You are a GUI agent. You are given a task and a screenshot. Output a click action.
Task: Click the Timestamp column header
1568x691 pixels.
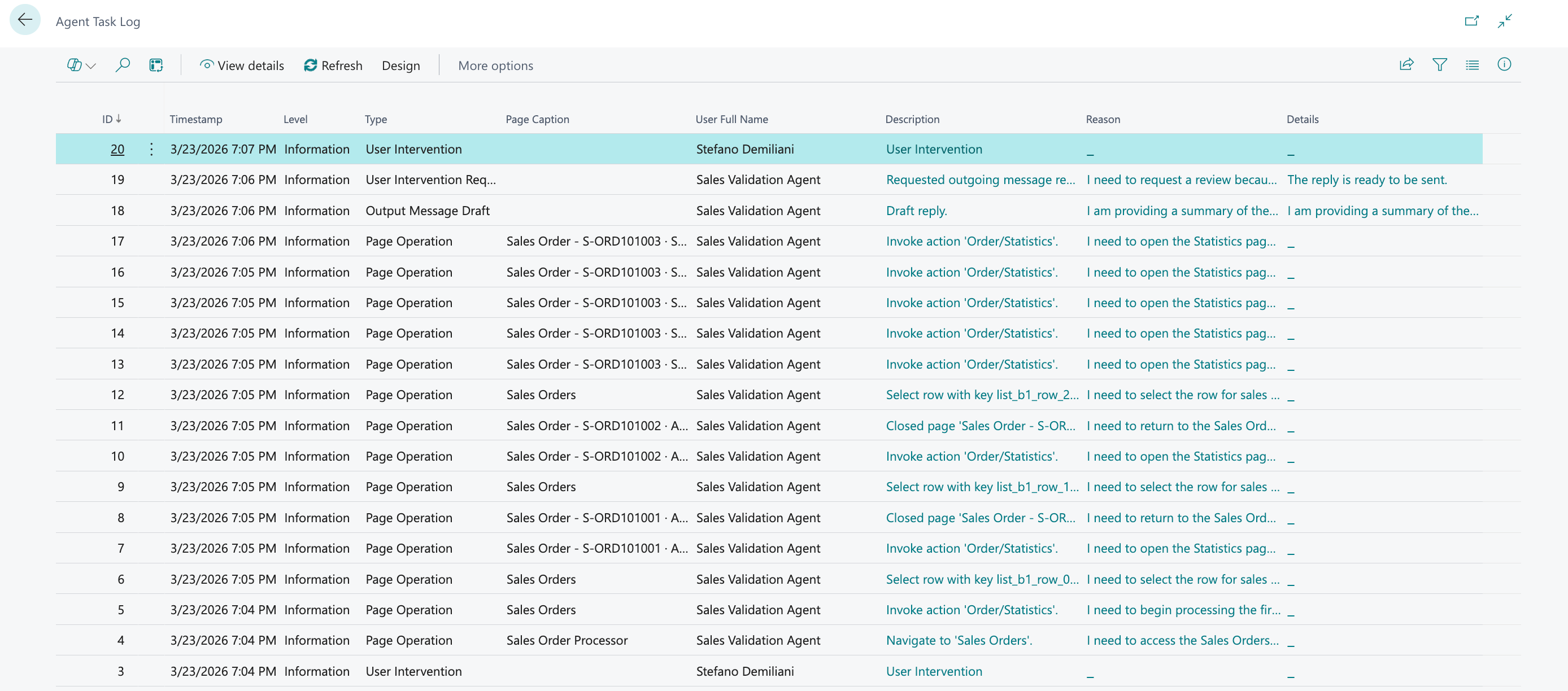tap(195, 119)
